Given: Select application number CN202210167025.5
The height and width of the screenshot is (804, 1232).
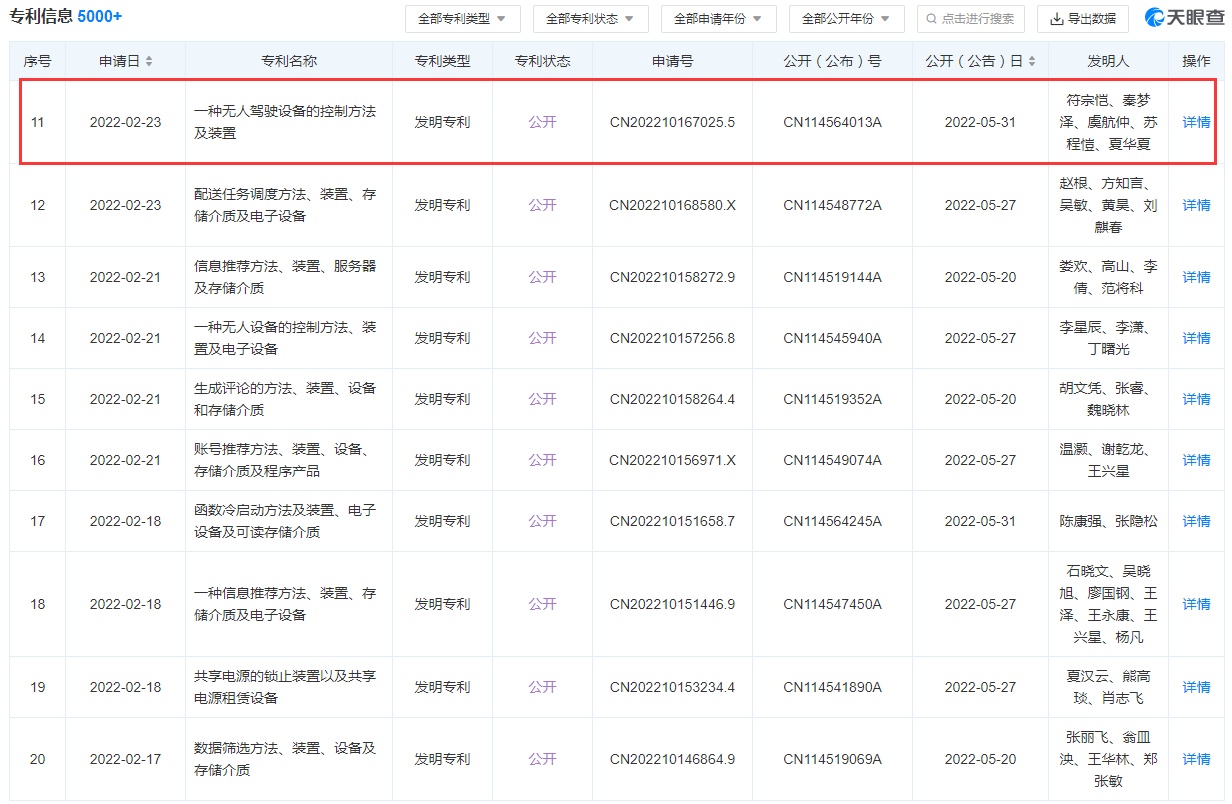Looking at the screenshot, I should (672, 123).
